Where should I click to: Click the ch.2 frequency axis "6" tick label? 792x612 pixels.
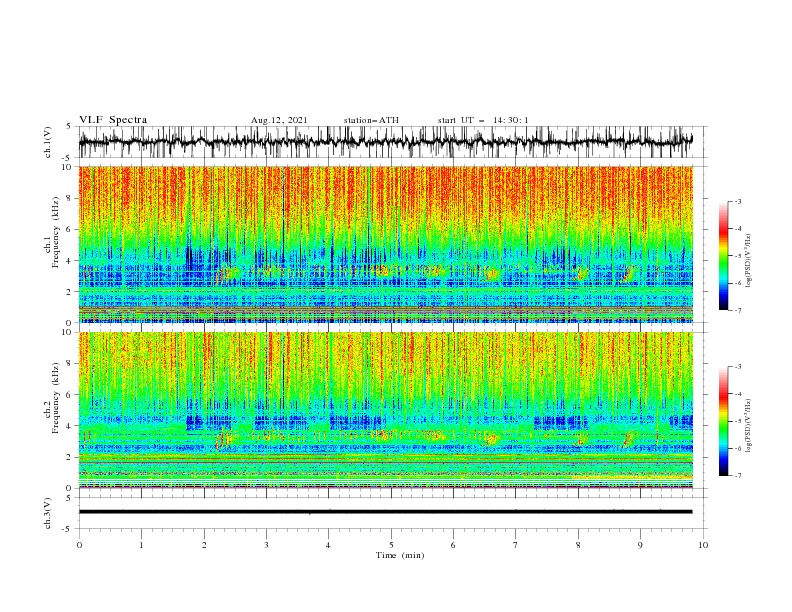click(x=71, y=394)
